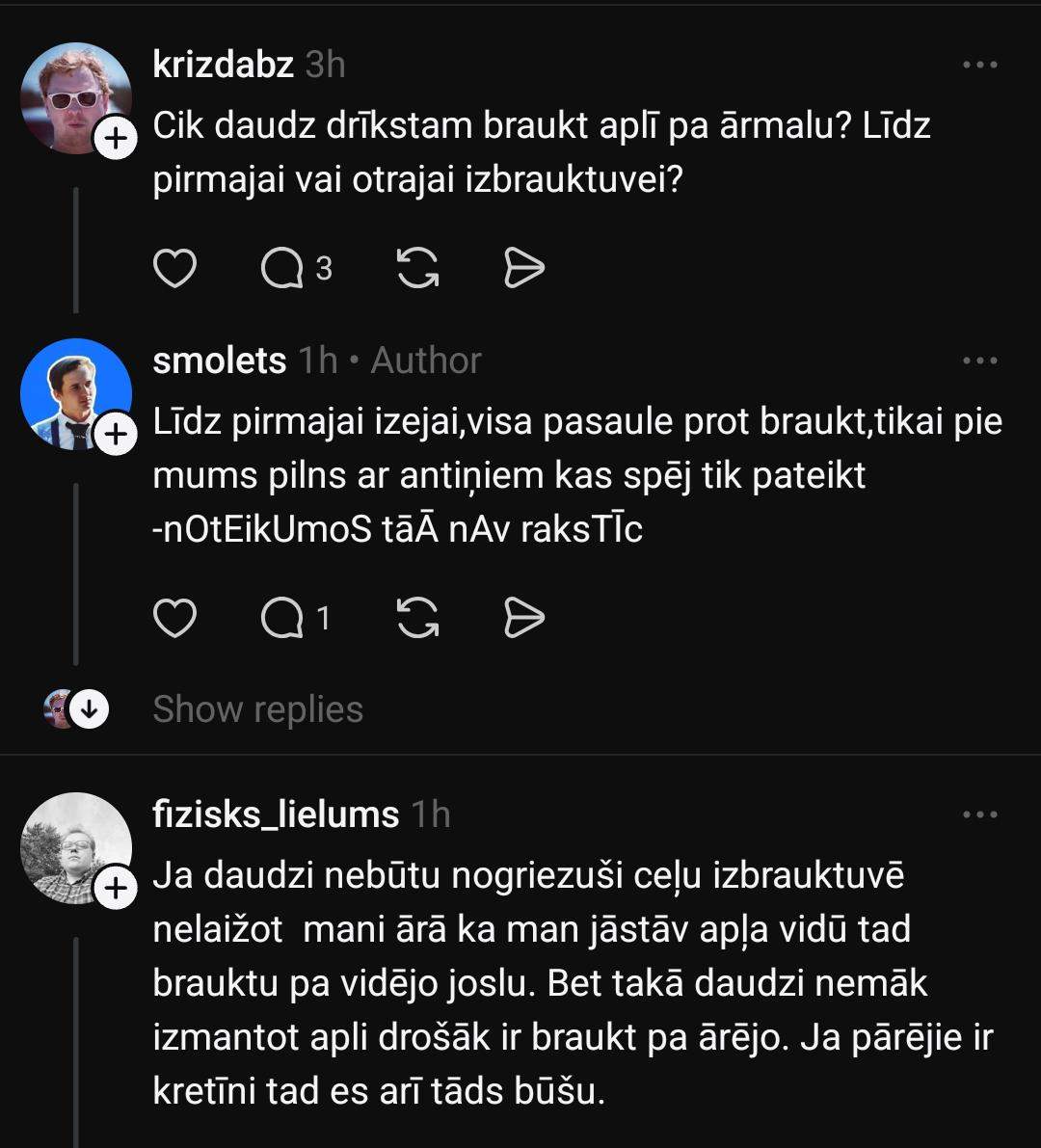This screenshot has width=1041, height=1148.
Task: Follow krizdabz via plus badge
Action: pos(115,141)
